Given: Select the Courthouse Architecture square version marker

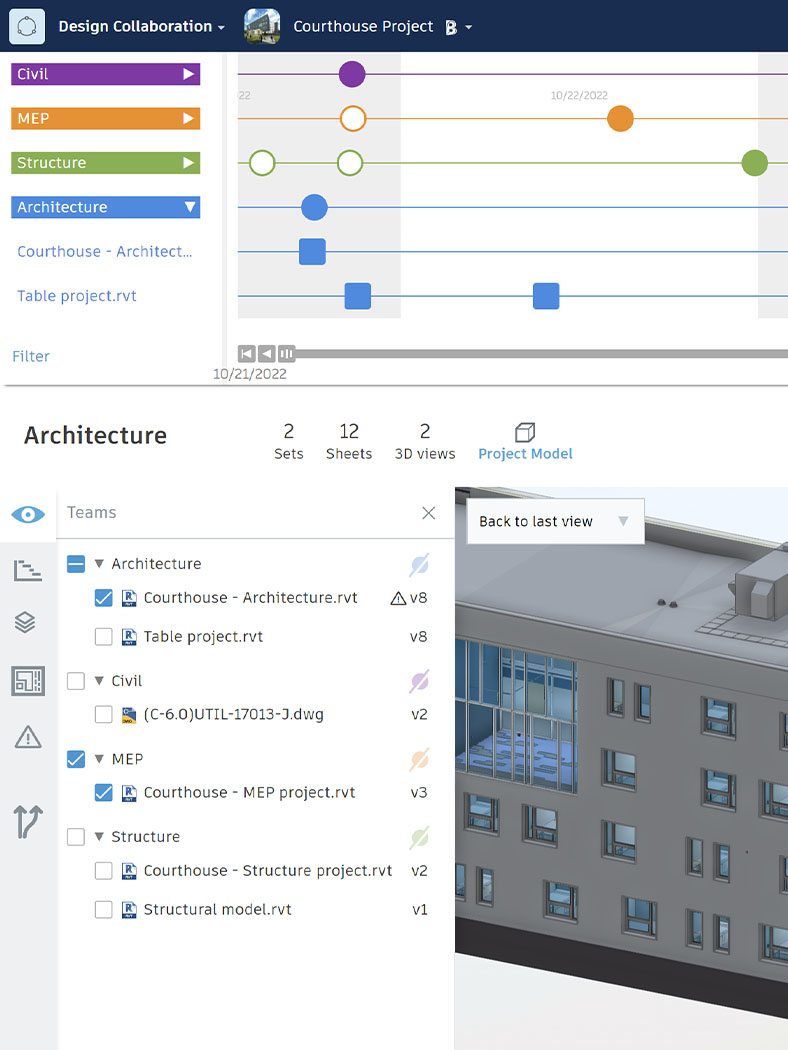Looking at the screenshot, I should (x=312, y=252).
